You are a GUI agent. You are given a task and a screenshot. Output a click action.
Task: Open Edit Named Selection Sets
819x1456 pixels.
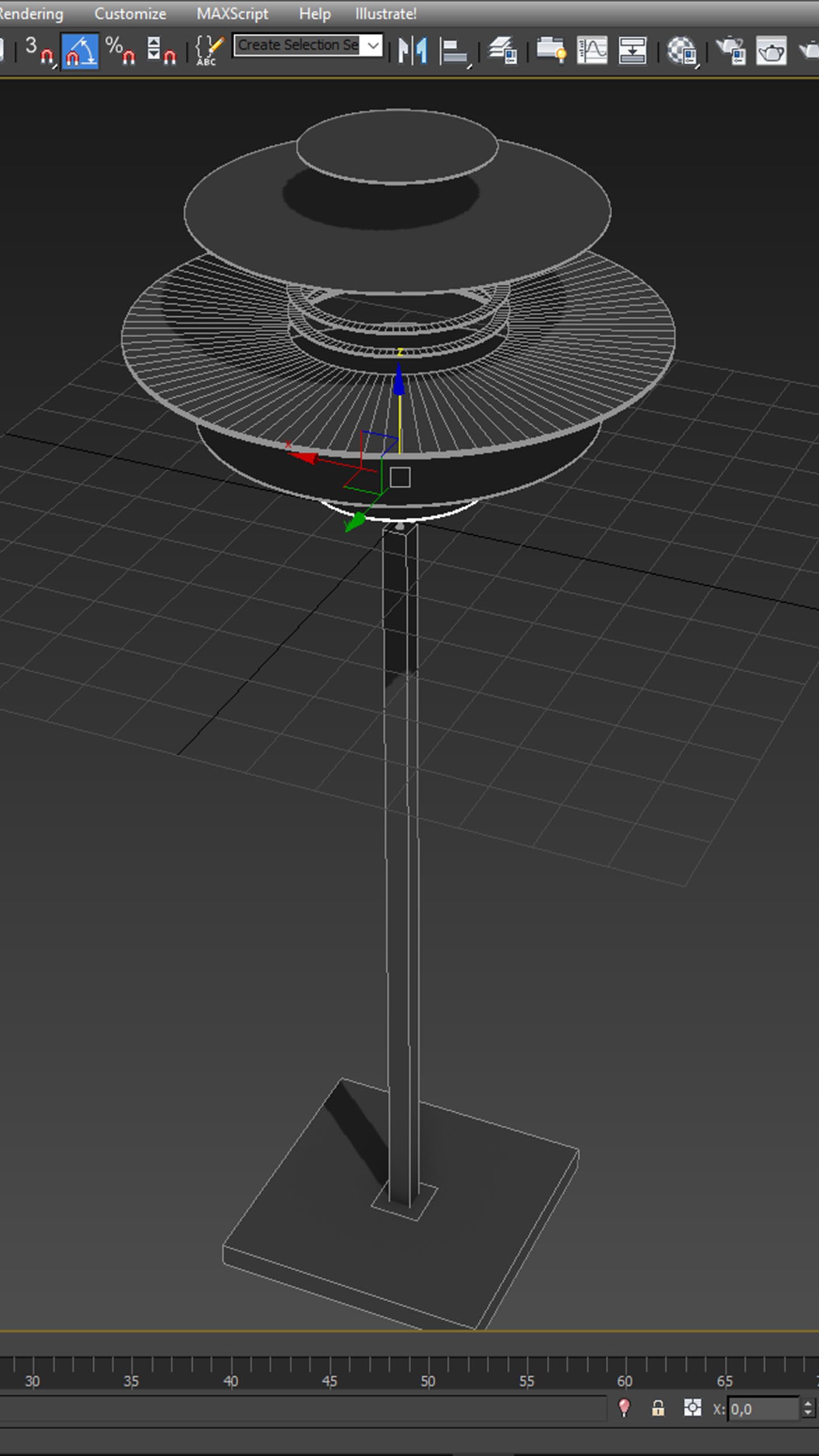pos(209,51)
